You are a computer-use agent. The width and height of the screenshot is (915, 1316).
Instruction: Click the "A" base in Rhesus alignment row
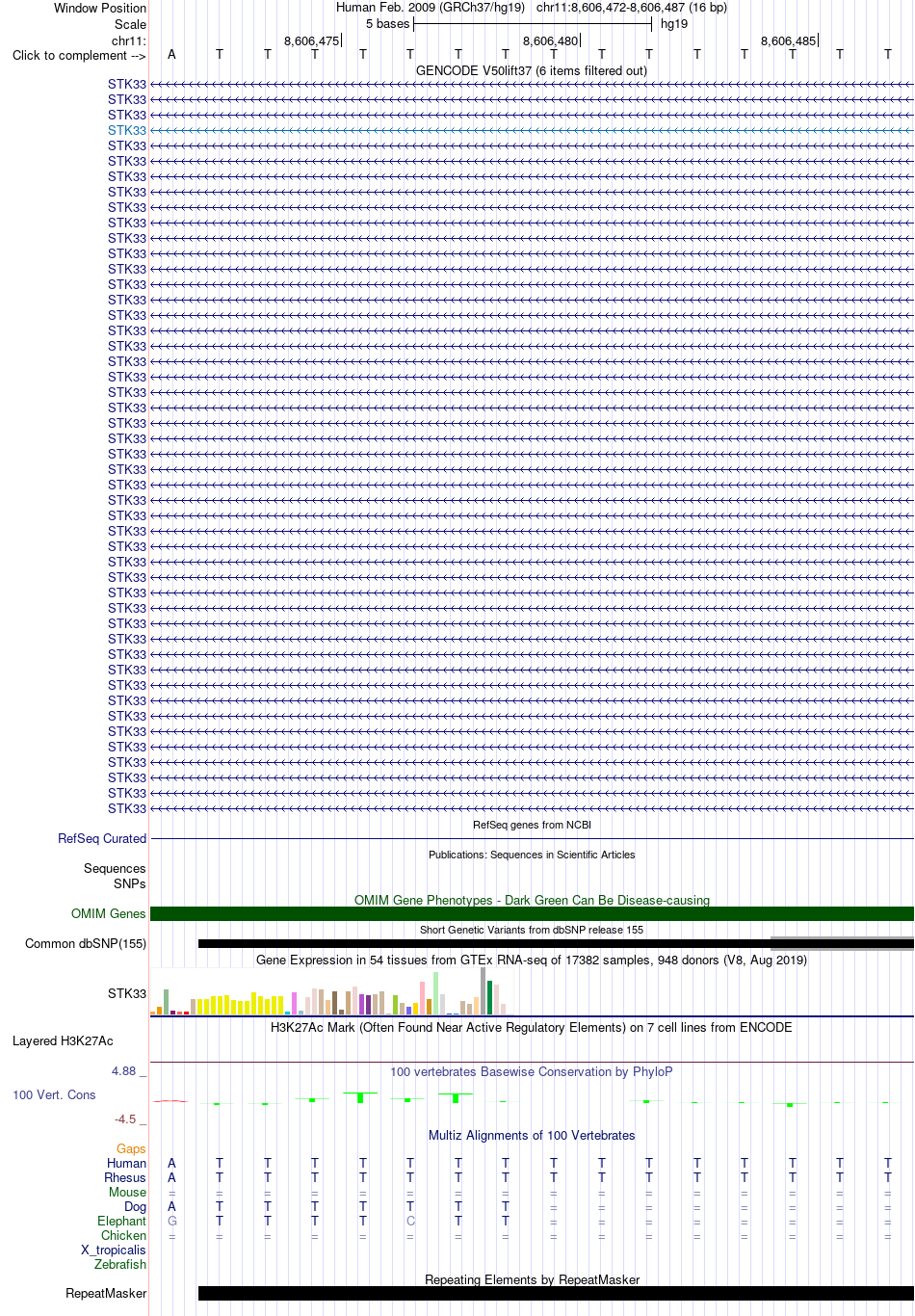coord(171,1177)
